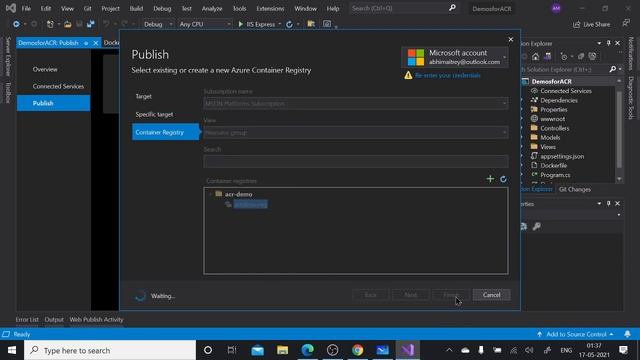Click the Open file toolbar icon
This screenshot has height=360, width=640.
coord(68,24)
